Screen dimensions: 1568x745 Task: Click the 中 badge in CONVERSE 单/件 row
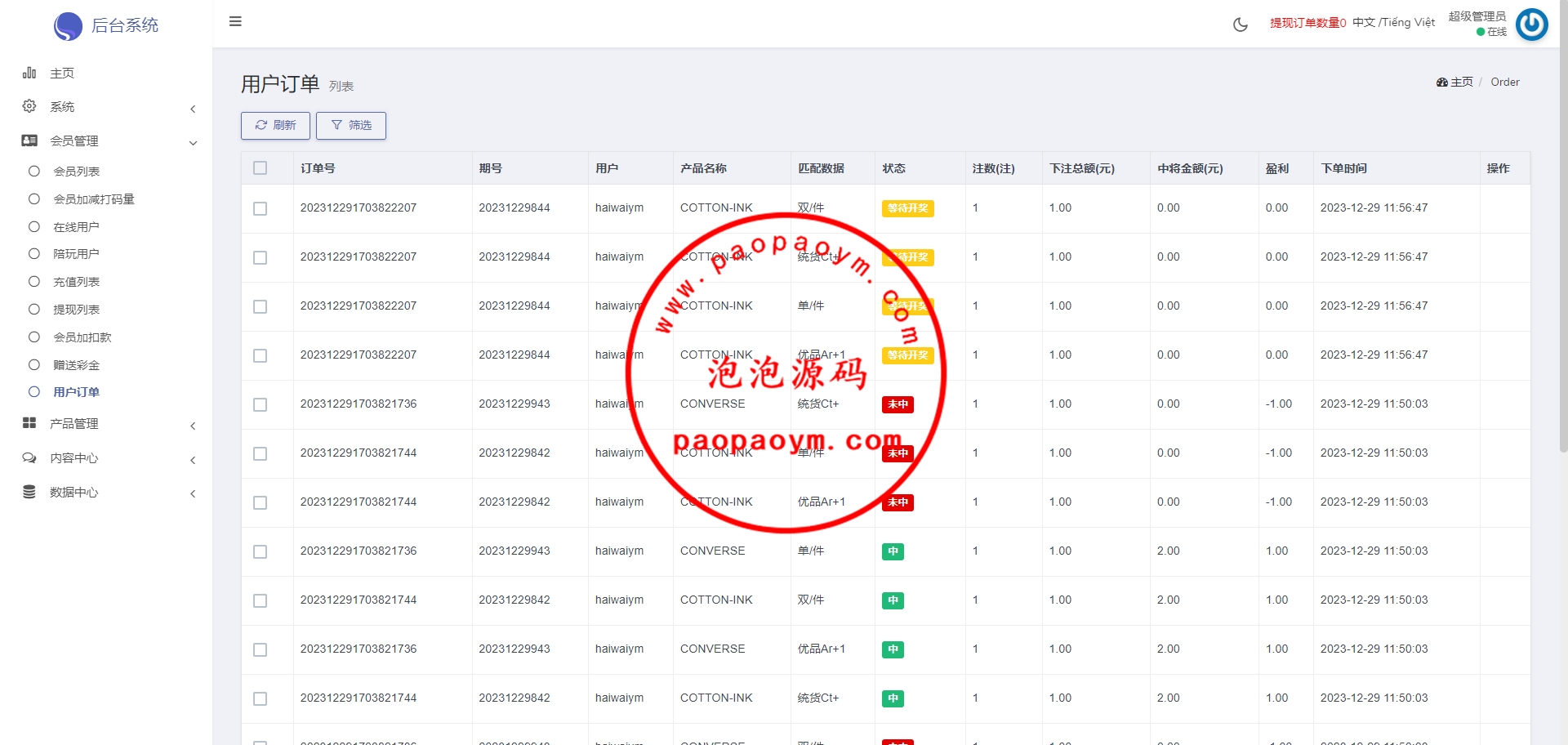[x=893, y=551]
